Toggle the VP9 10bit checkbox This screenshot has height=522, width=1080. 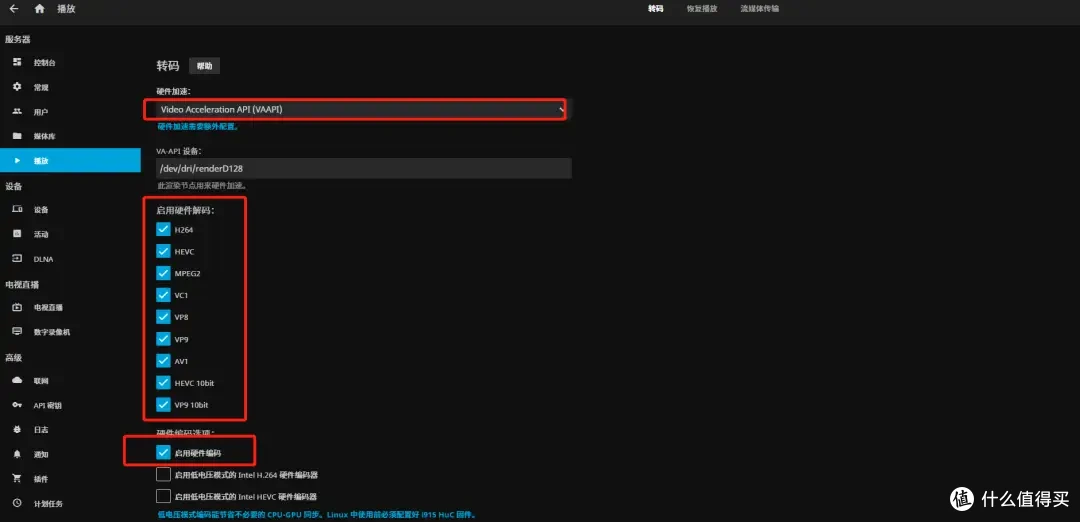coord(163,404)
